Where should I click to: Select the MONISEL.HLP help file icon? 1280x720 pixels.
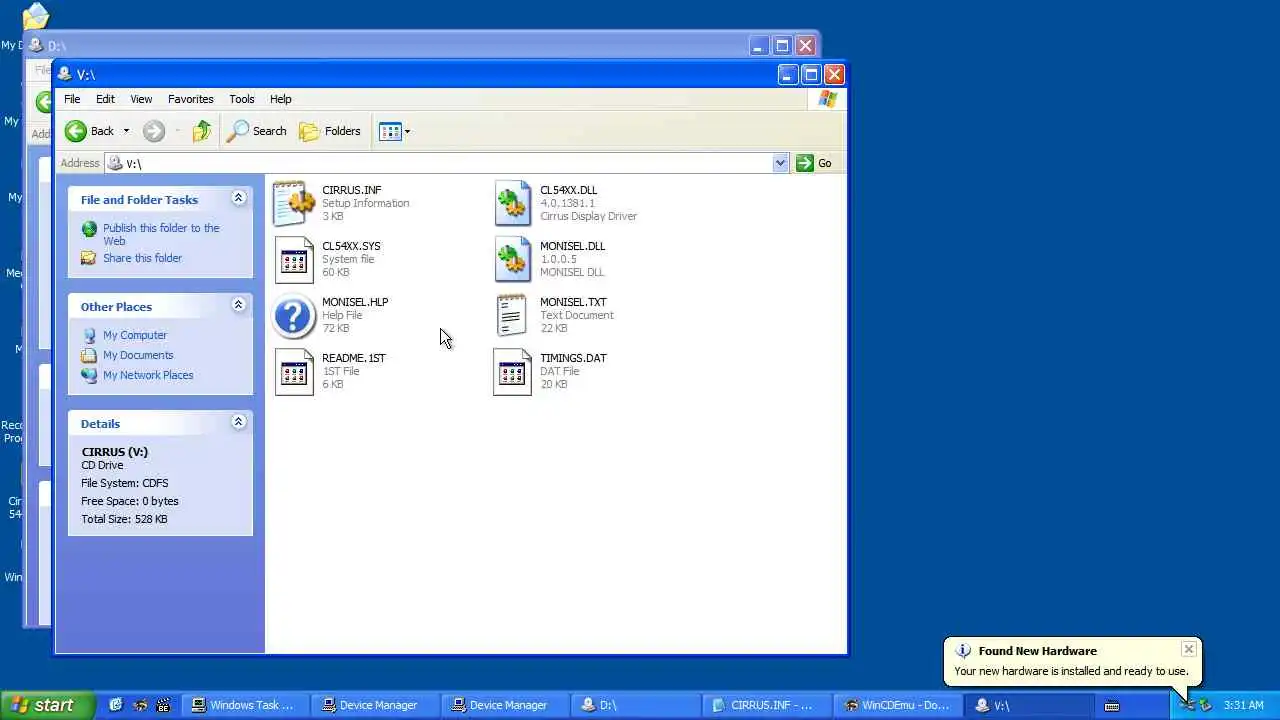pos(294,316)
